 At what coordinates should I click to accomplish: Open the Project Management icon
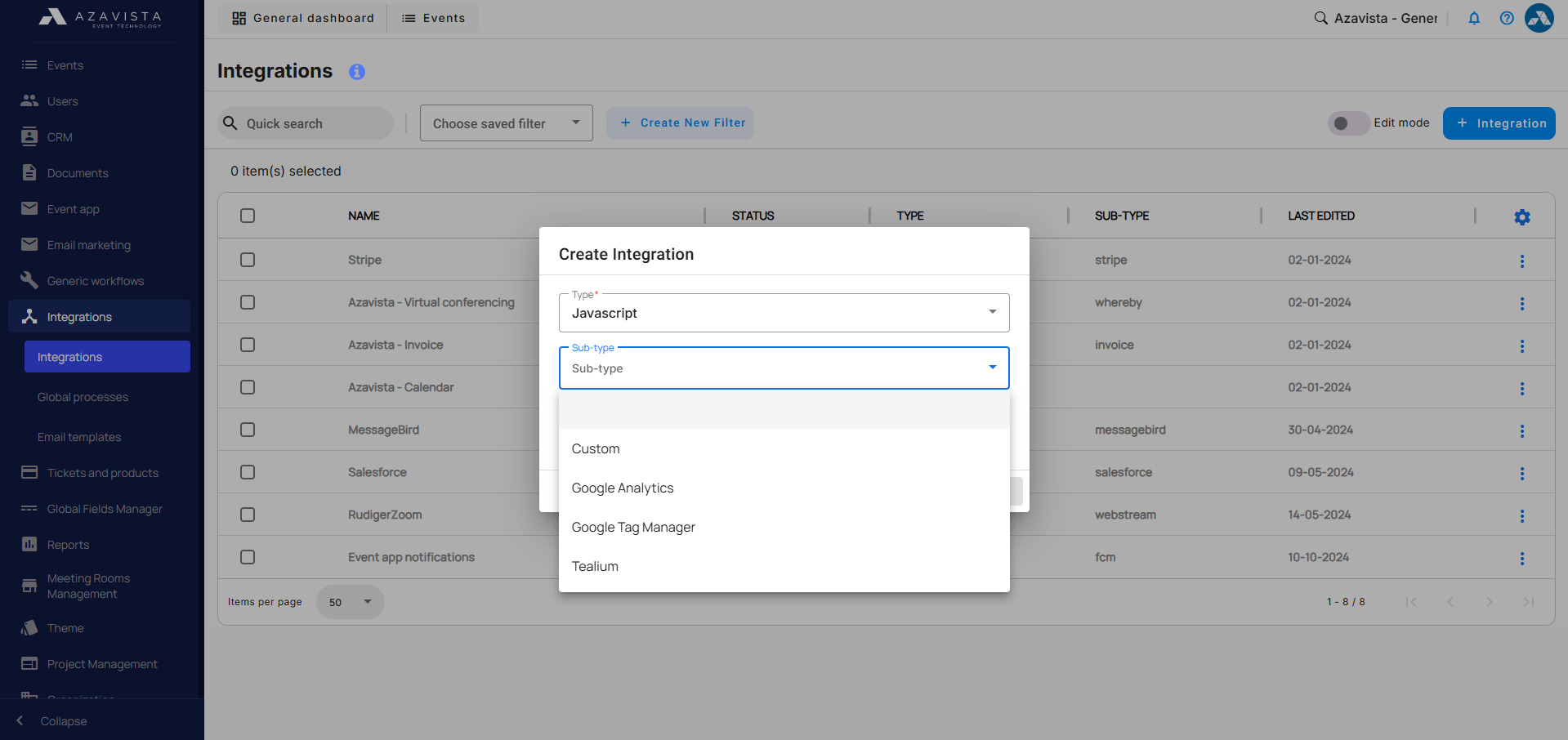[x=29, y=663]
